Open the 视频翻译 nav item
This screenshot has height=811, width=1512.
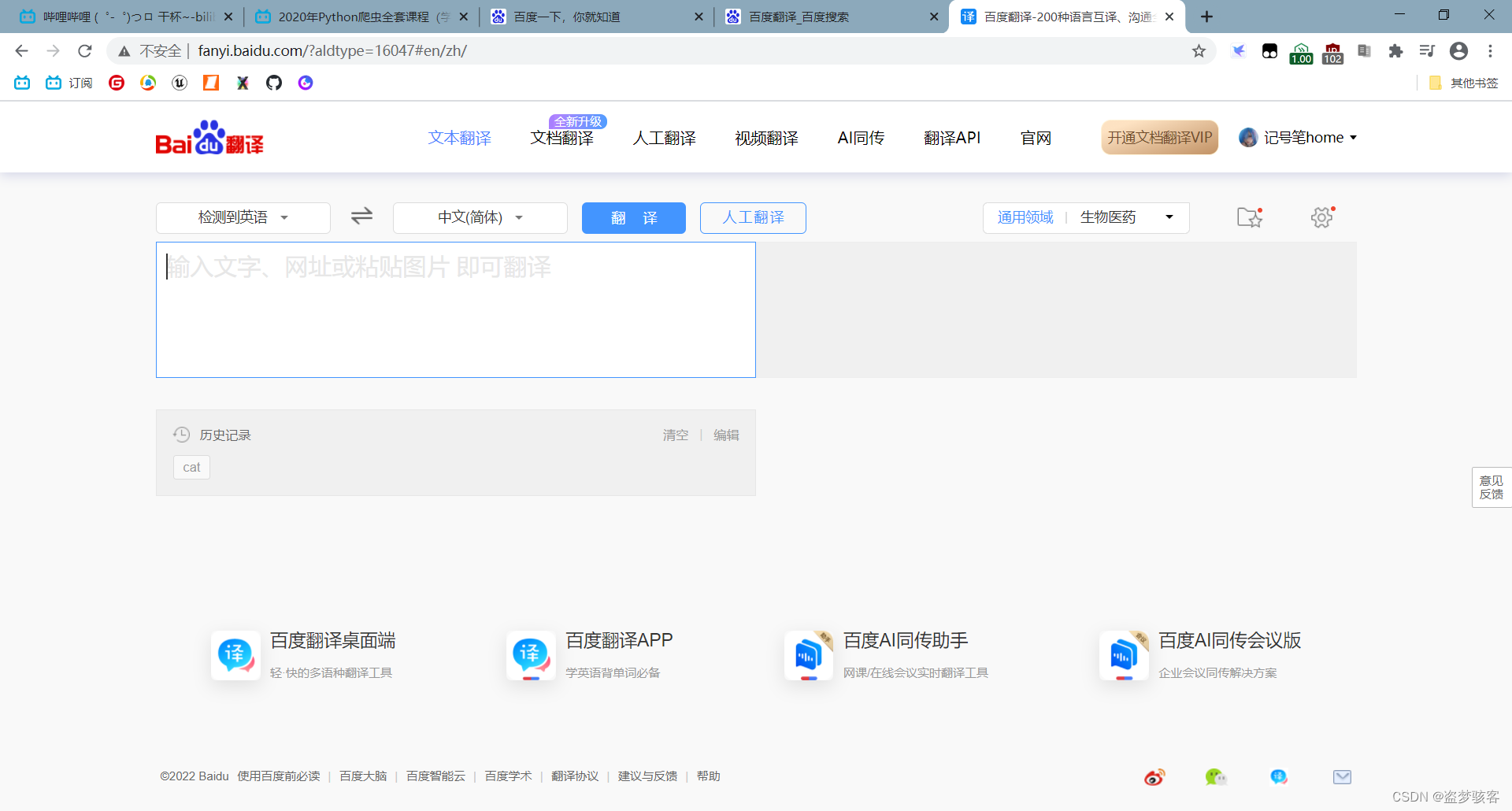(767, 138)
